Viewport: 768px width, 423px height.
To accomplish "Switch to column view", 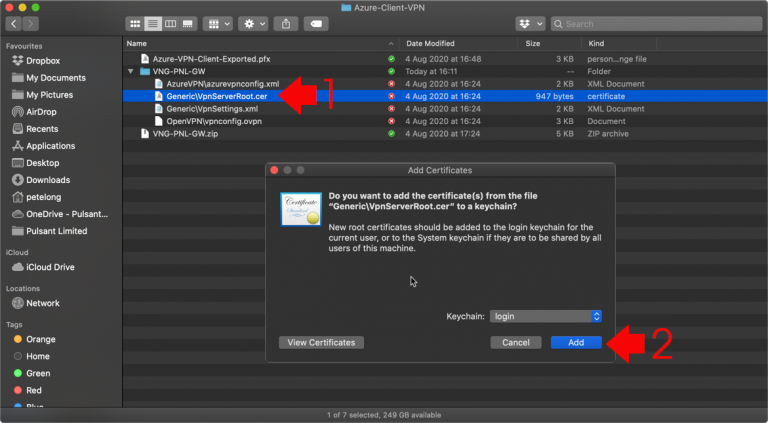I will coord(170,24).
